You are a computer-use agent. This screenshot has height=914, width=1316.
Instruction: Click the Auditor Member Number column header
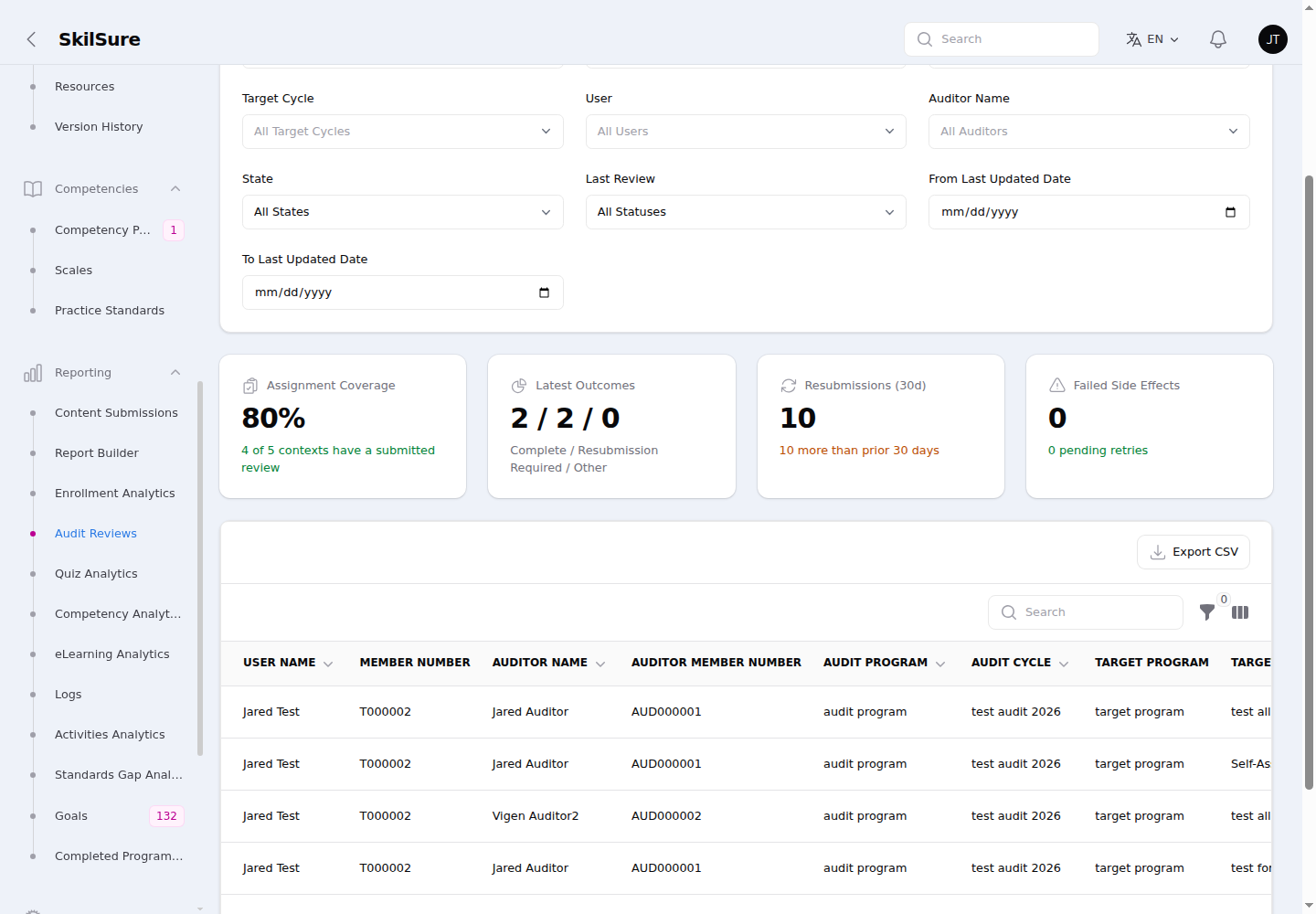coord(716,663)
